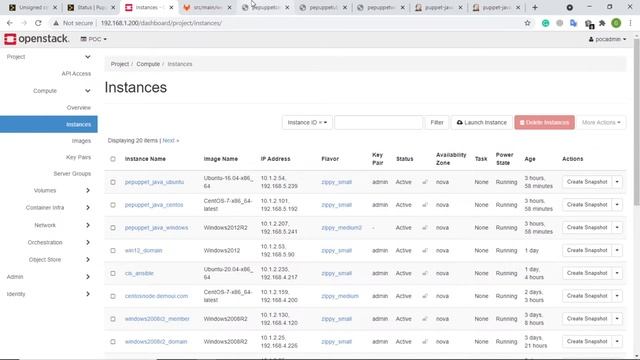Screen dimensions: 640x360
Task: Select Instances in the sidebar
Action: click(49, 124)
